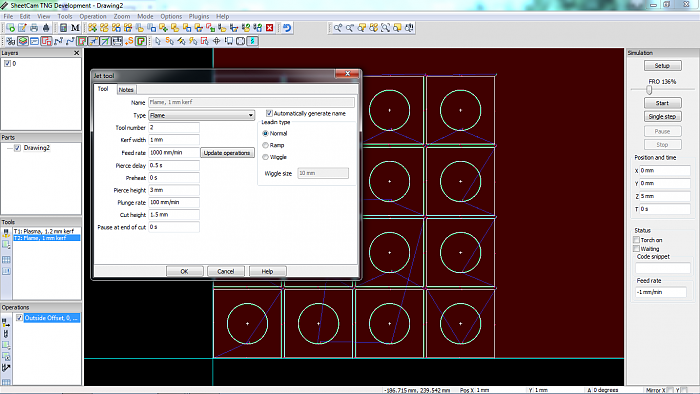Open the File menu

[8, 17]
